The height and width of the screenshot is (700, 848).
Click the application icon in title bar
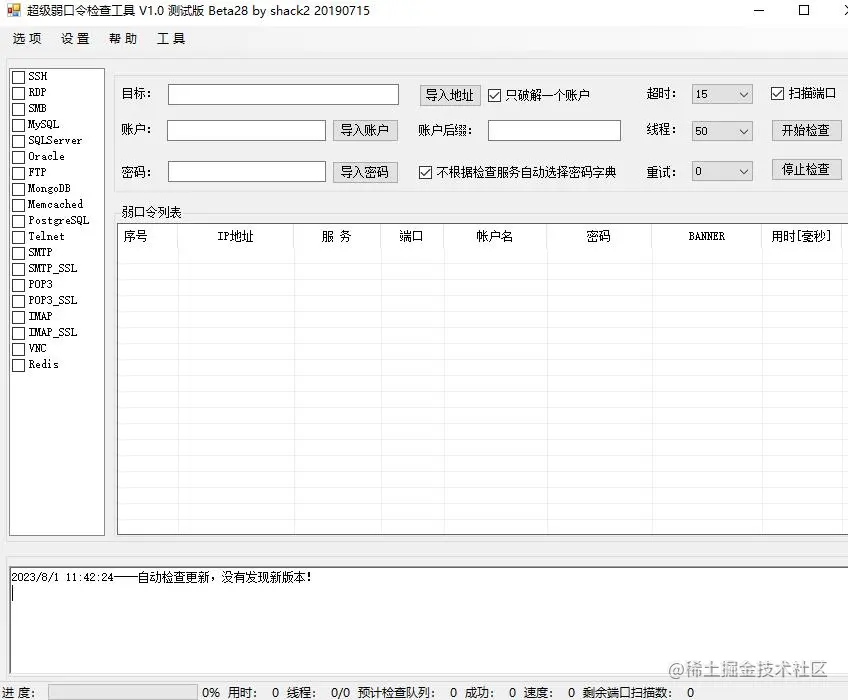tap(13, 10)
